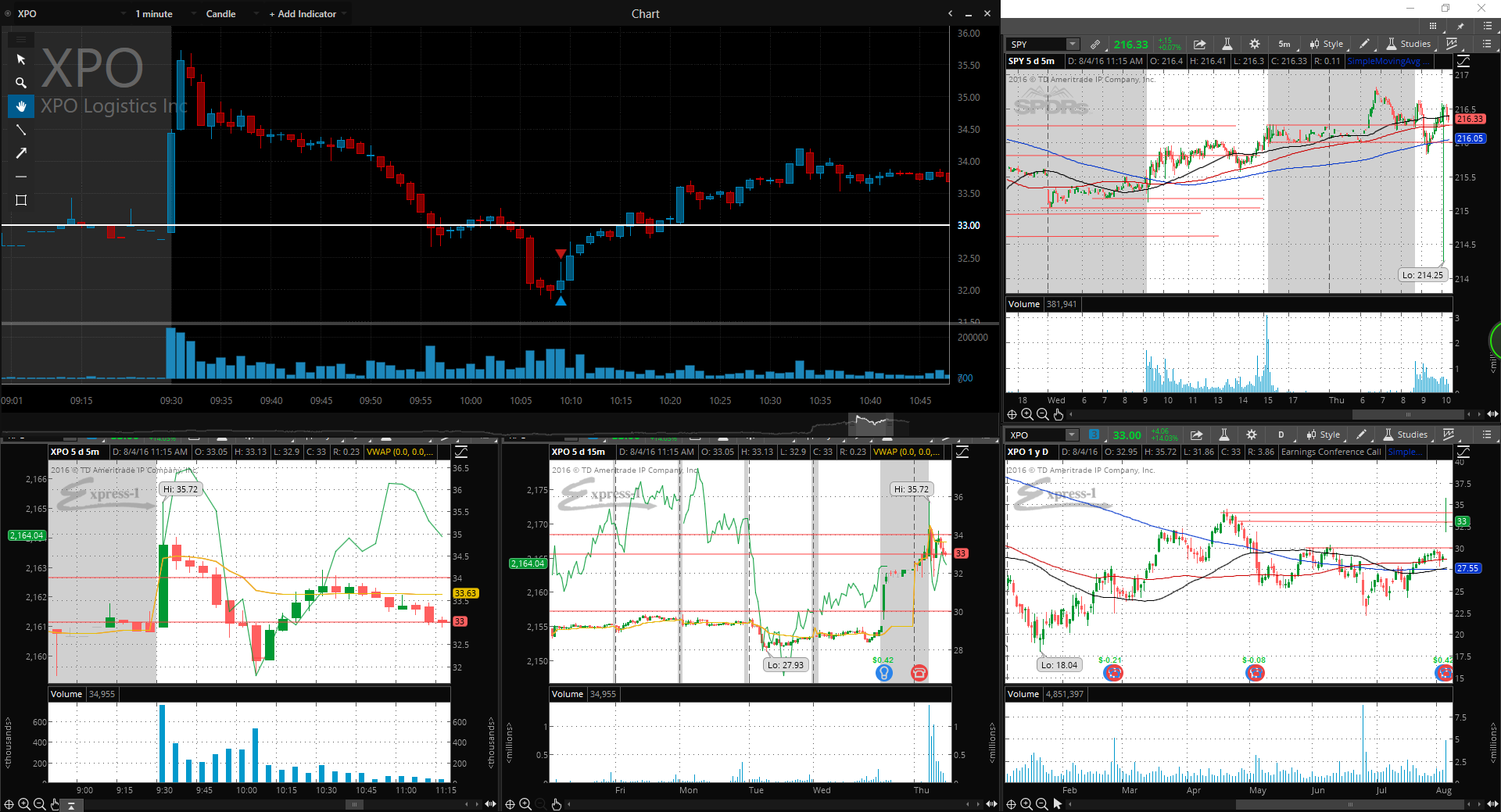
Task: Select the arrow drawing tool
Action: pos(21,153)
